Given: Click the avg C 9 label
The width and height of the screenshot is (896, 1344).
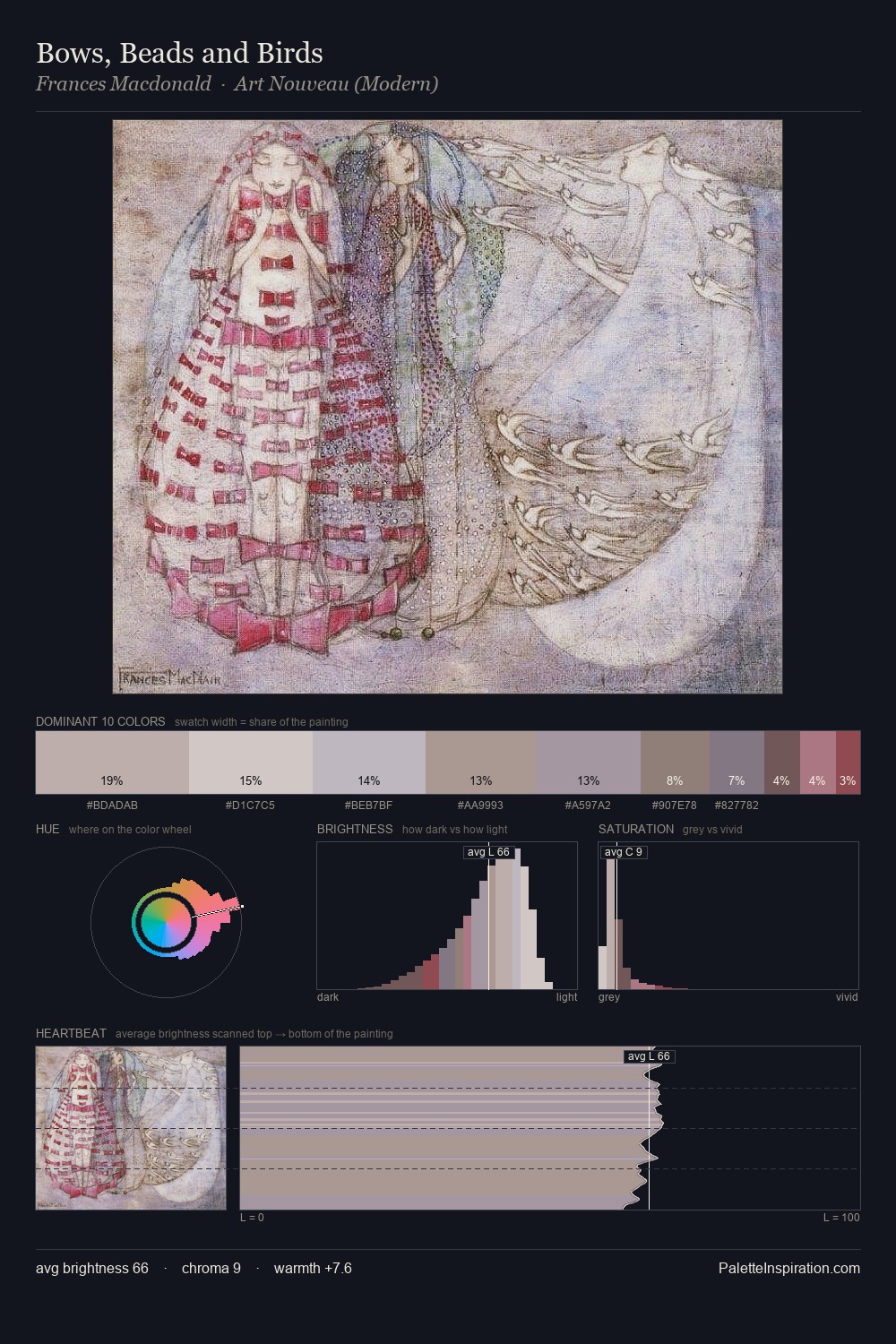Looking at the screenshot, I should pos(624,852).
